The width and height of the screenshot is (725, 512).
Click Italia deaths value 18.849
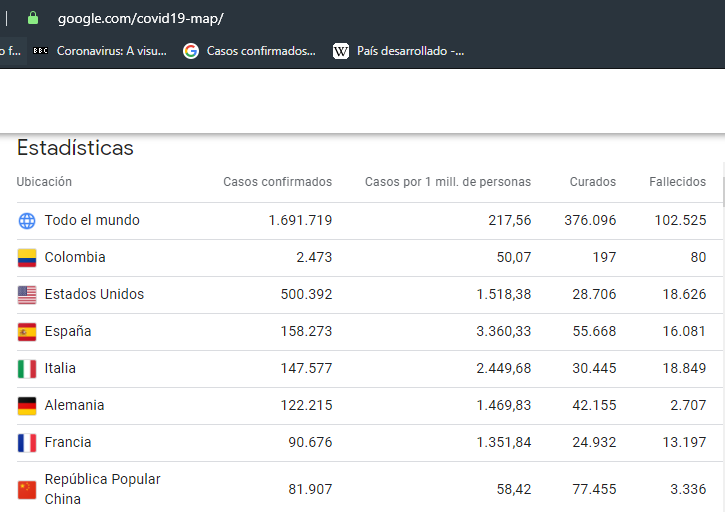(x=684, y=368)
